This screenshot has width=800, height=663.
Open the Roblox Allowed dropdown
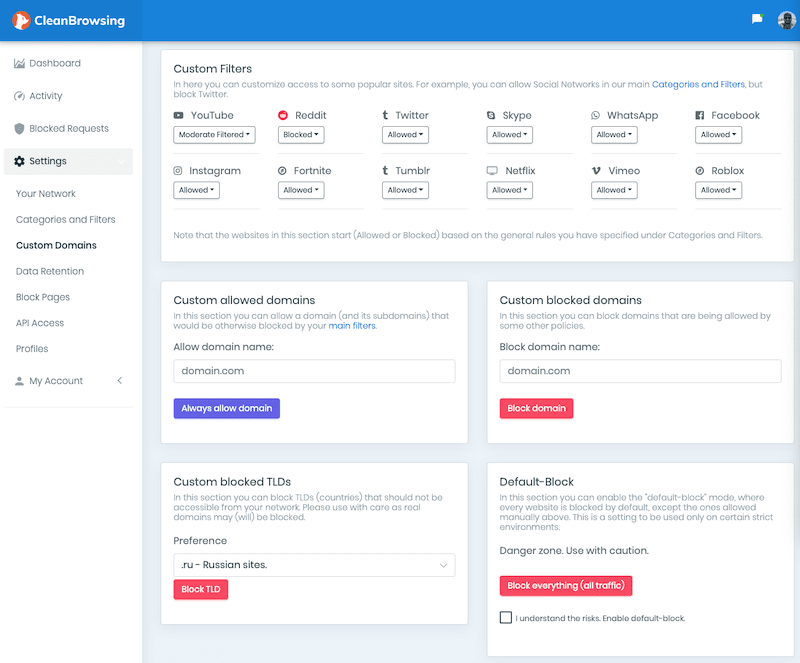718,190
